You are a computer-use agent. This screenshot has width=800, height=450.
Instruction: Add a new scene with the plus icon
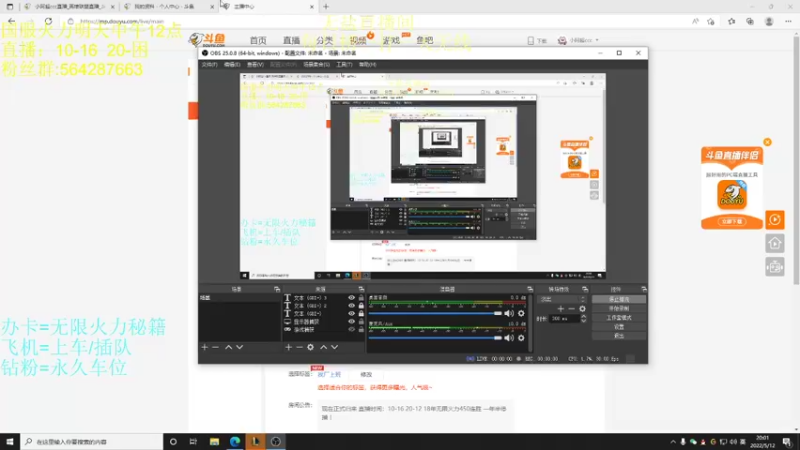[205, 347]
